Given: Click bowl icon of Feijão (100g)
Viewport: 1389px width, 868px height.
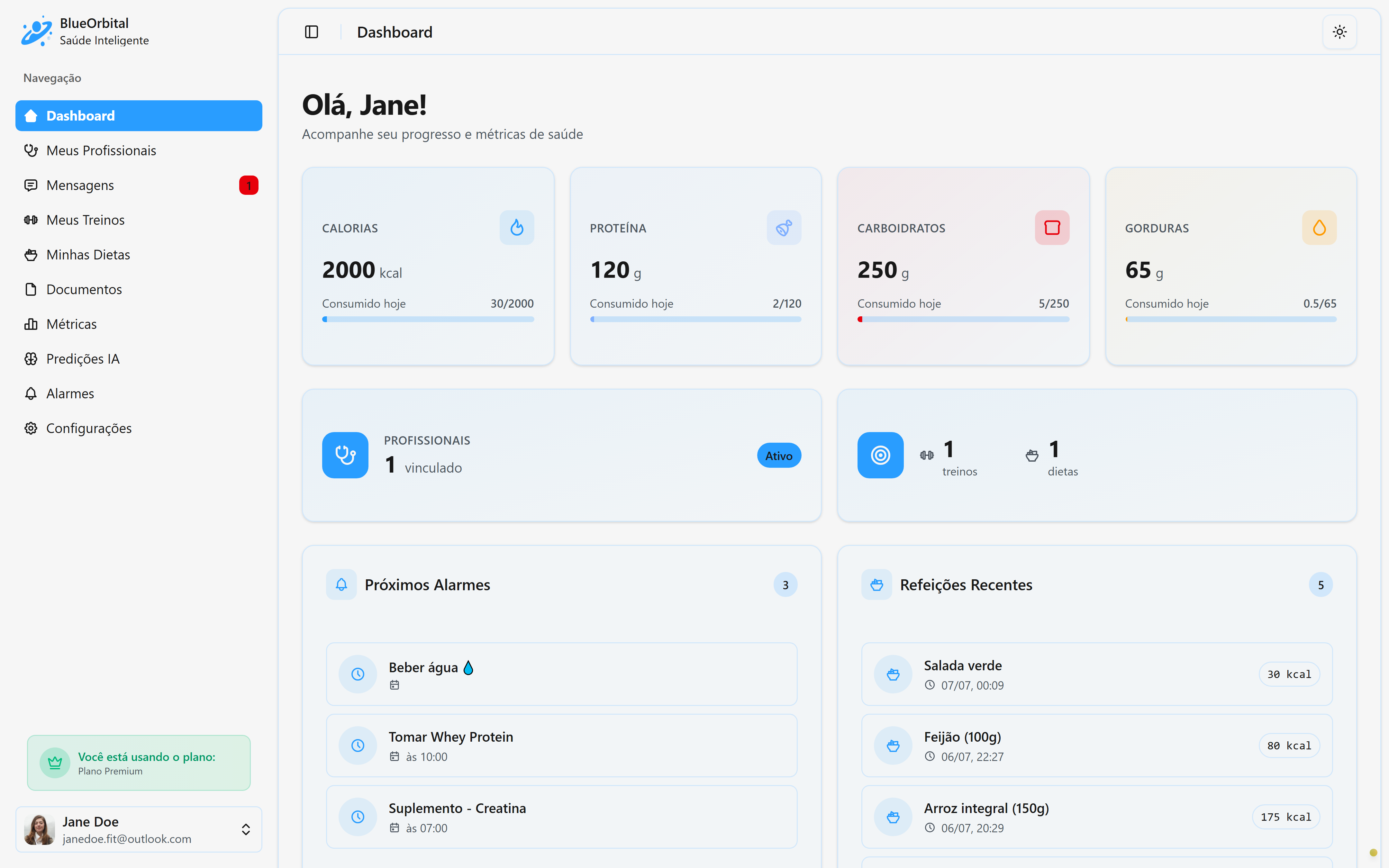Looking at the screenshot, I should 893,746.
